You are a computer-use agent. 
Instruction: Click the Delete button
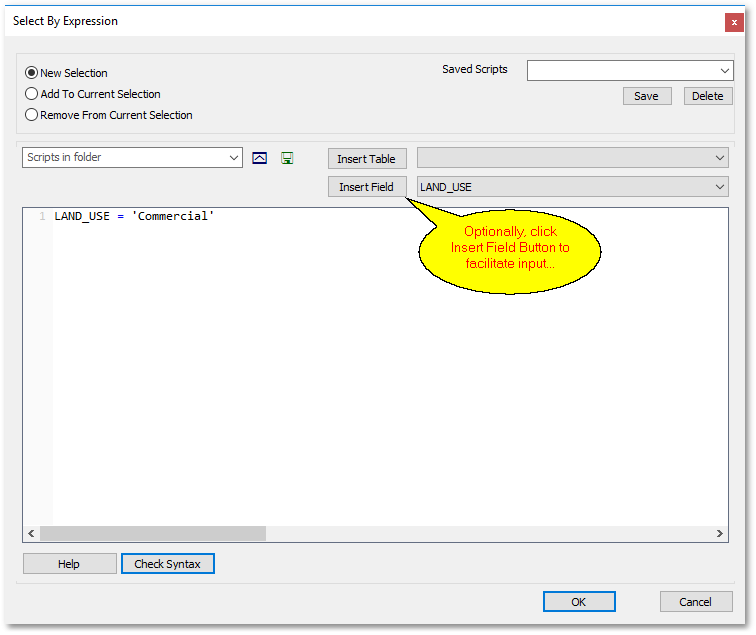point(708,96)
